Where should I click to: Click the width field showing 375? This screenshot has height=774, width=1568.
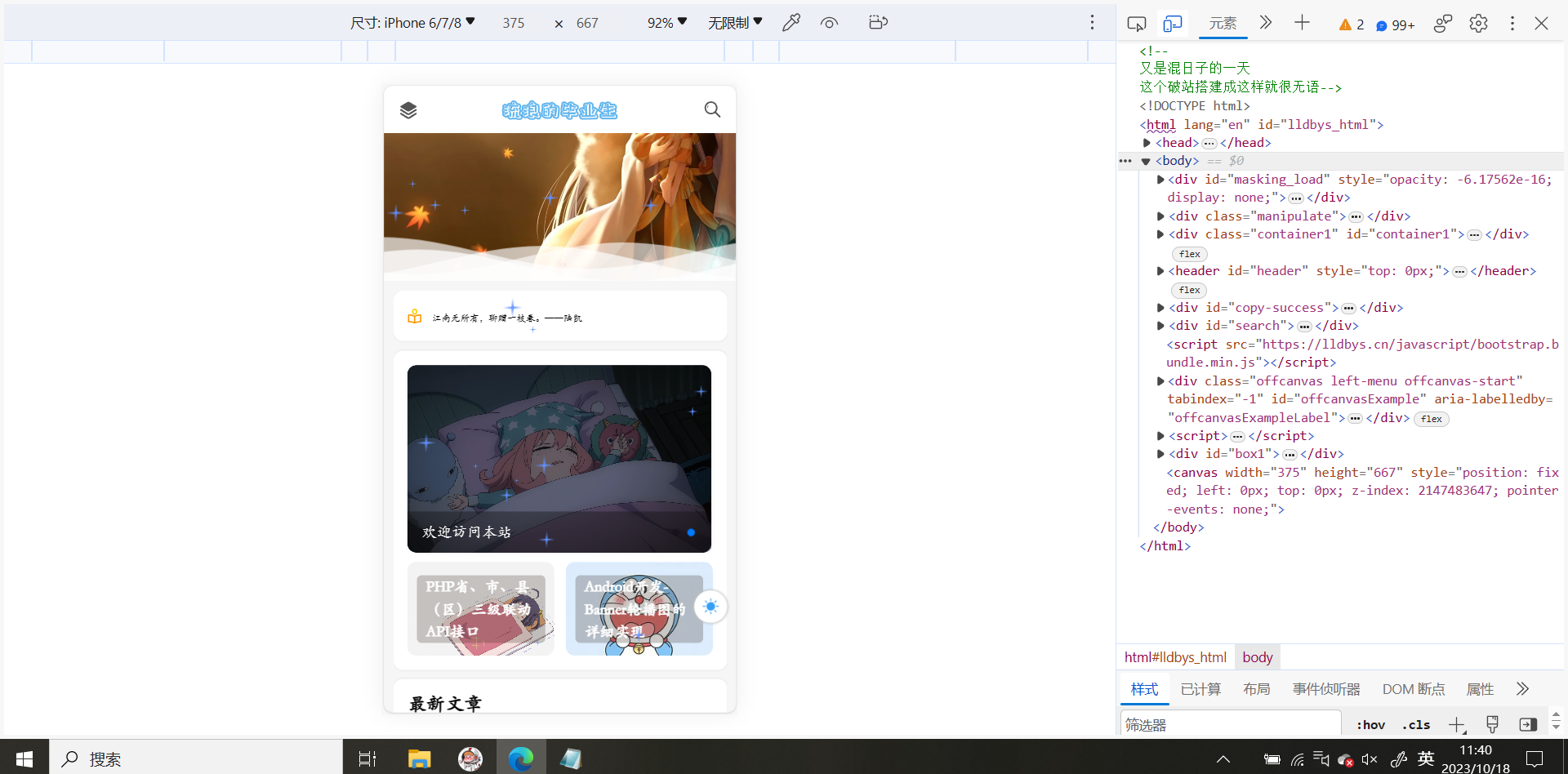tap(514, 23)
